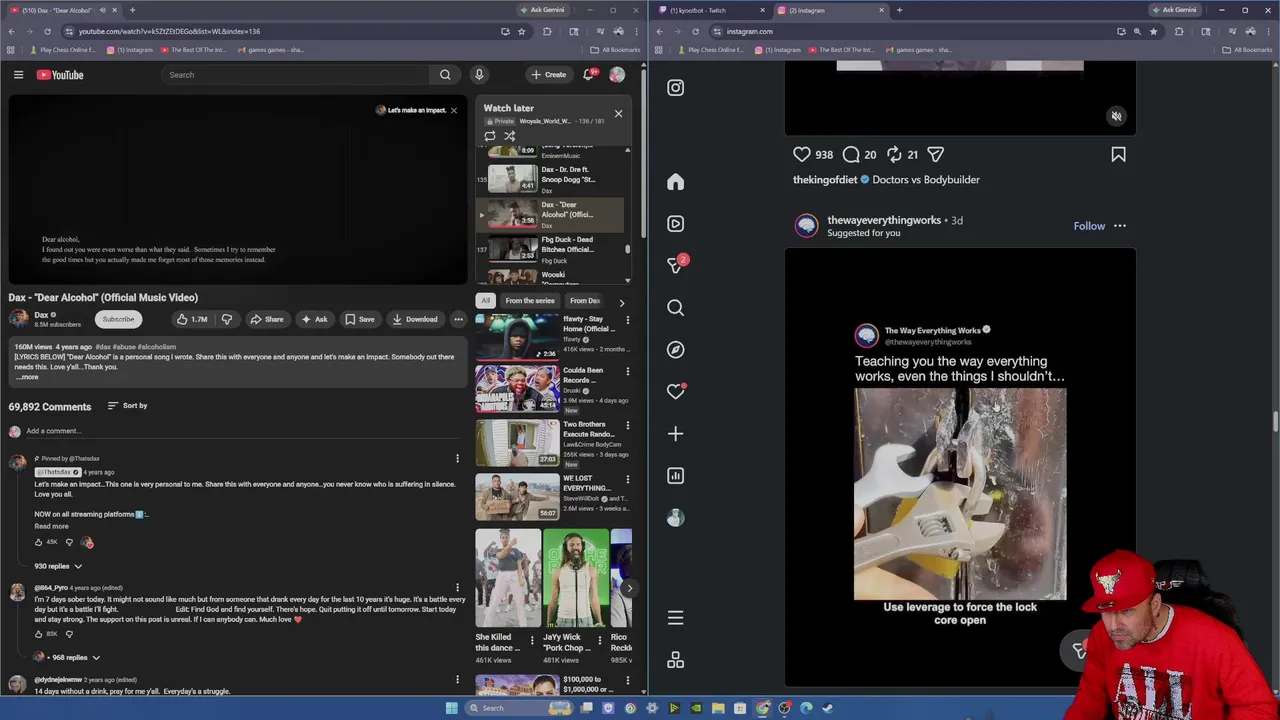
Task: Open the YouTube guide hamburger menu
Action: click(x=18, y=75)
